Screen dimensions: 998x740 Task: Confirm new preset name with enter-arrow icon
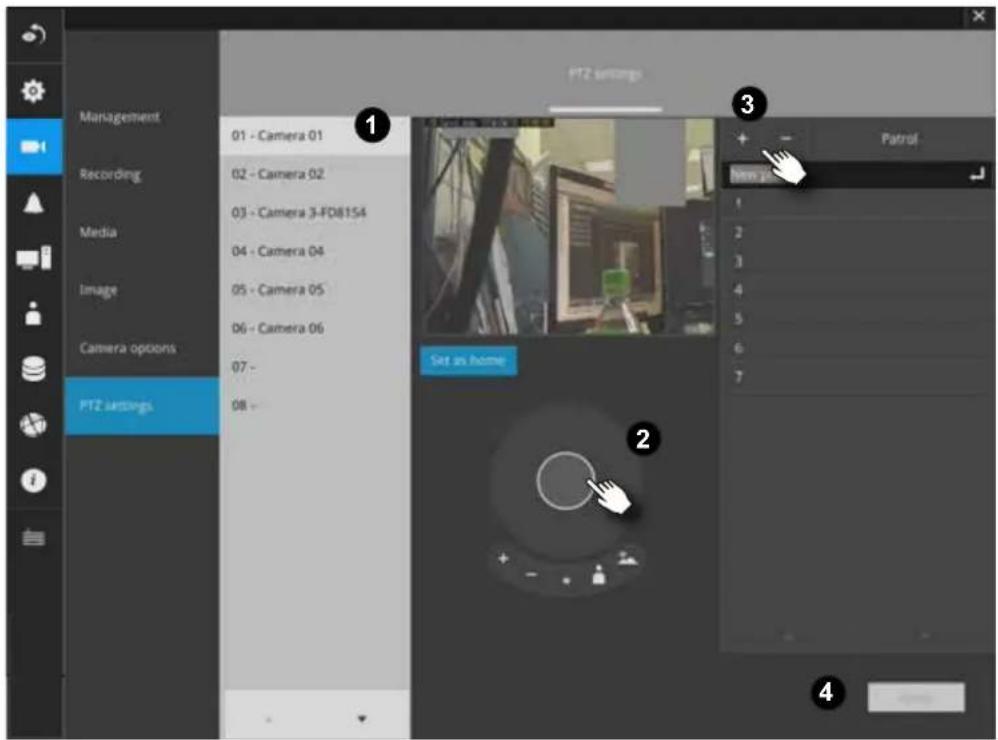pos(977,174)
